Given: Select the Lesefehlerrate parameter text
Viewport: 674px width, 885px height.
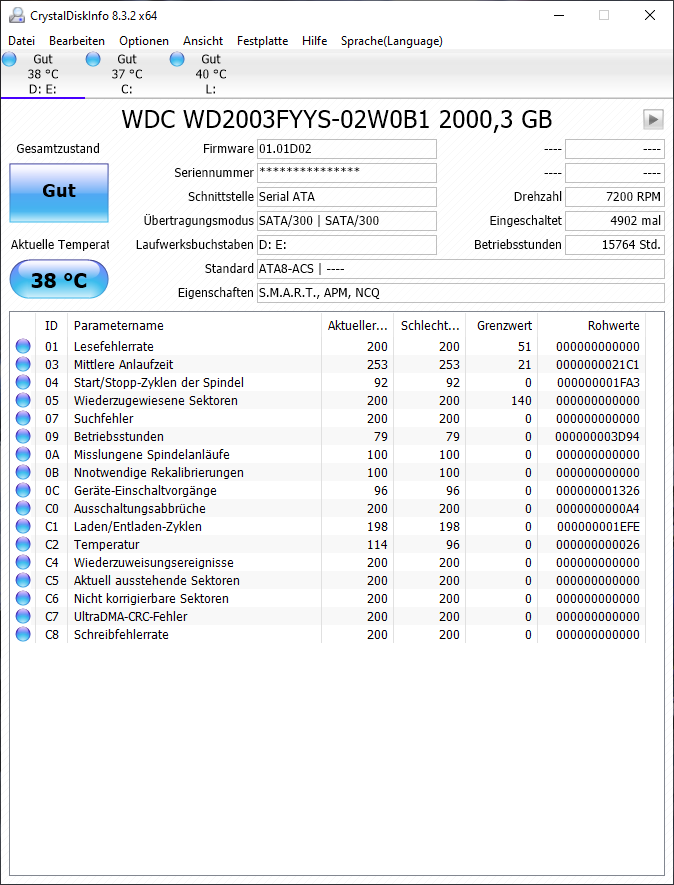Looking at the screenshot, I should (113, 347).
